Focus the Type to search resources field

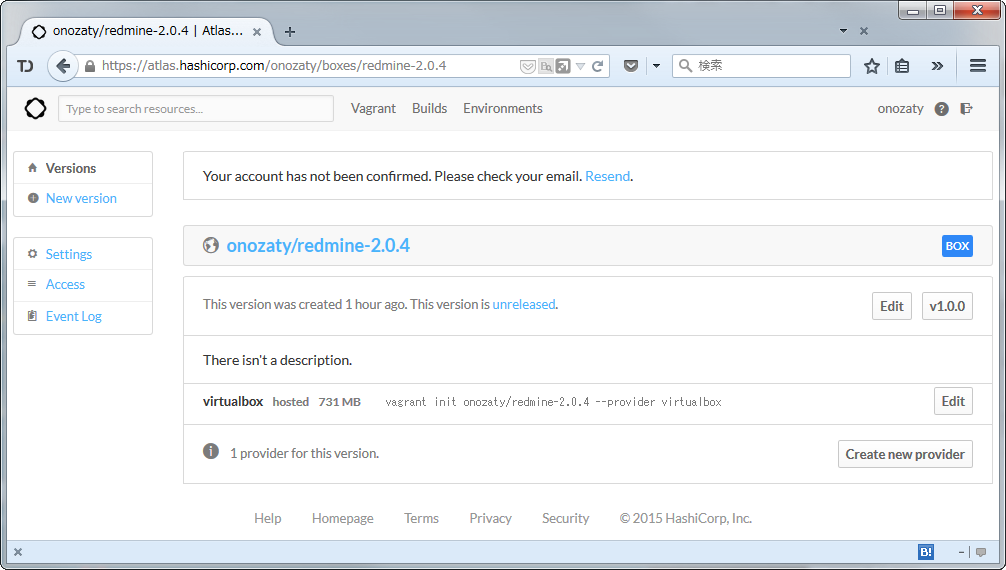pyautogui.click(x=196, y=108)
